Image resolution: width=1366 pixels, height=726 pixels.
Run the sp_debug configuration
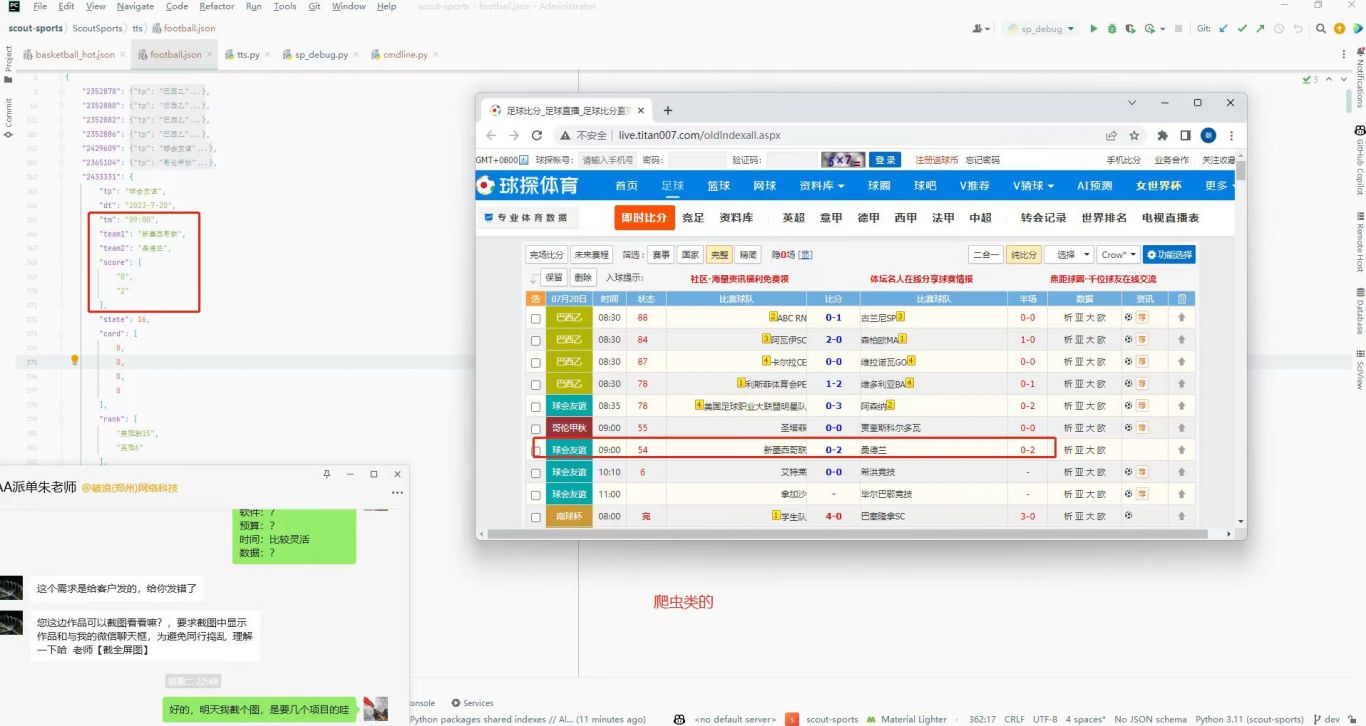click(1093, 29)
